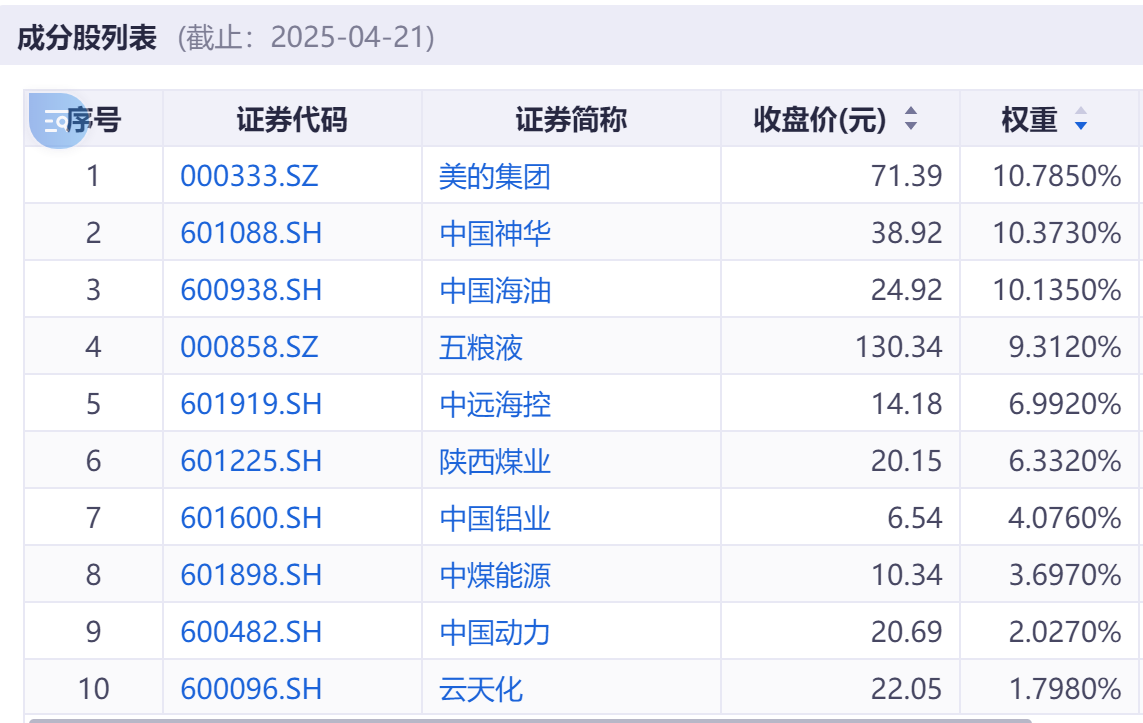Open stock code 000858.SZ
This screenshot has height=723, width=1143.
[249, 347]
